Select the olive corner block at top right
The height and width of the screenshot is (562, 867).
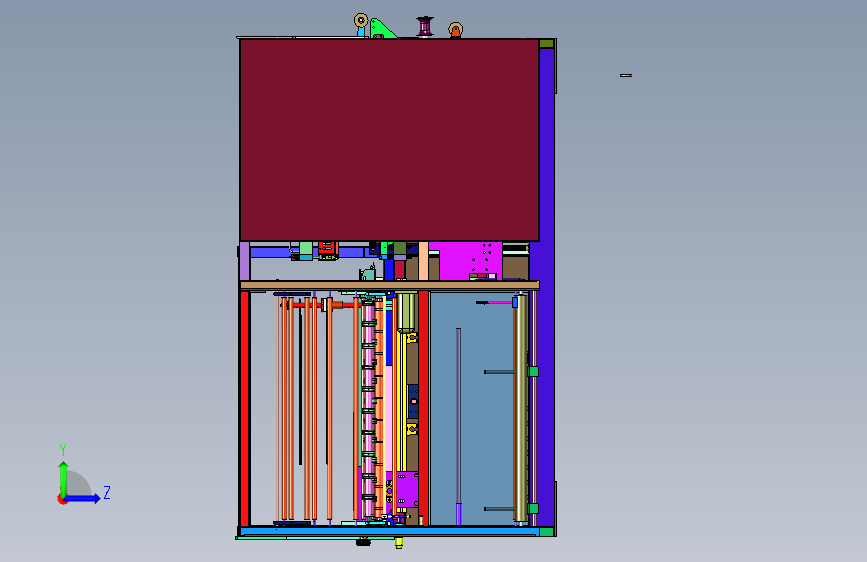tap(547, 44)
